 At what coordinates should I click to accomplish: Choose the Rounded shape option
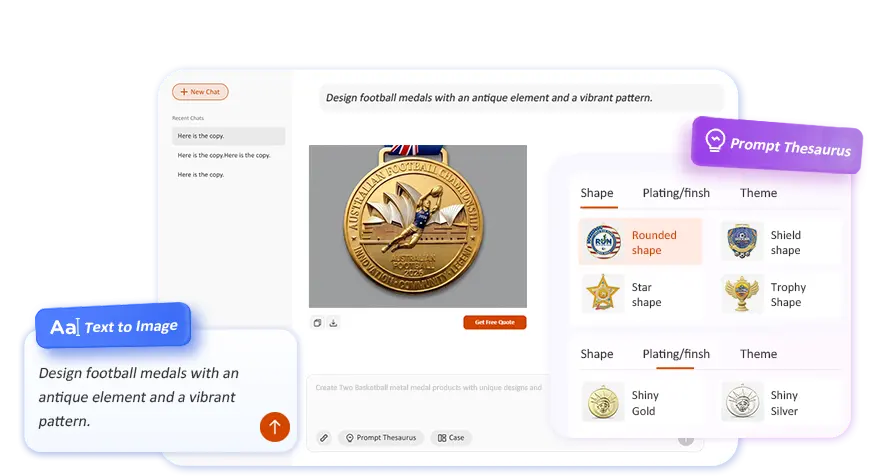coord(640,242)
